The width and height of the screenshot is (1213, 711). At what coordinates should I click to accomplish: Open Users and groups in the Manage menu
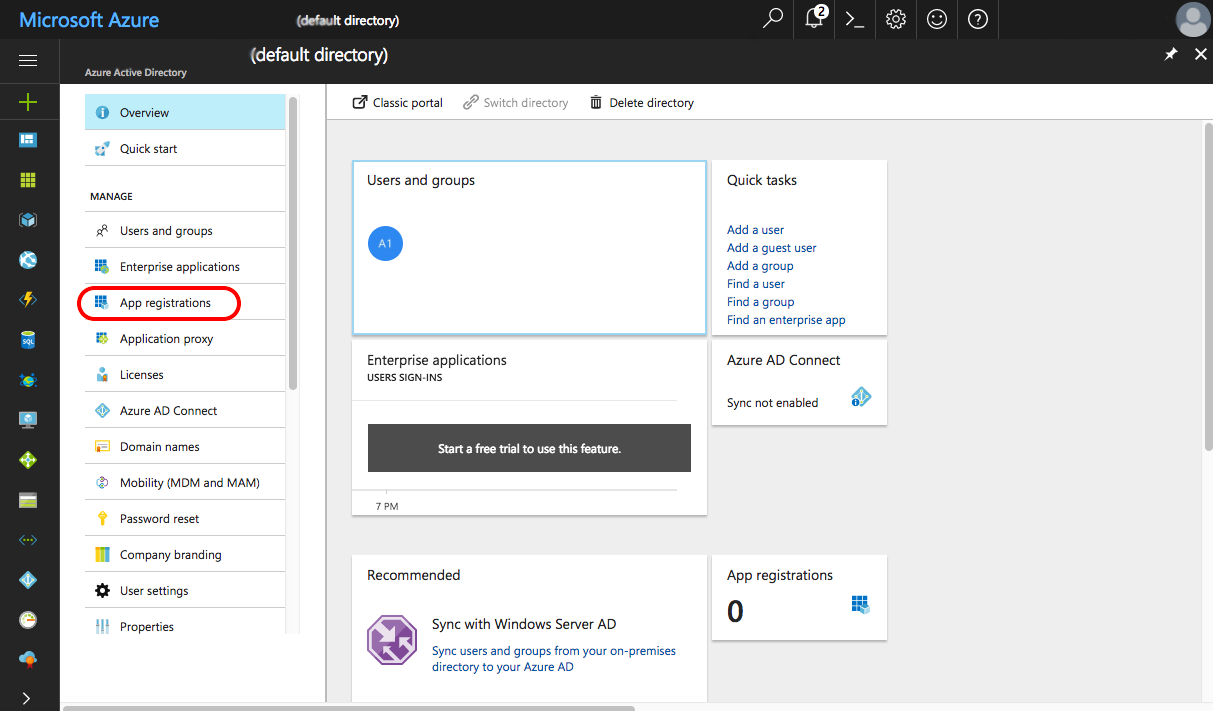click(x=185, y=231)
